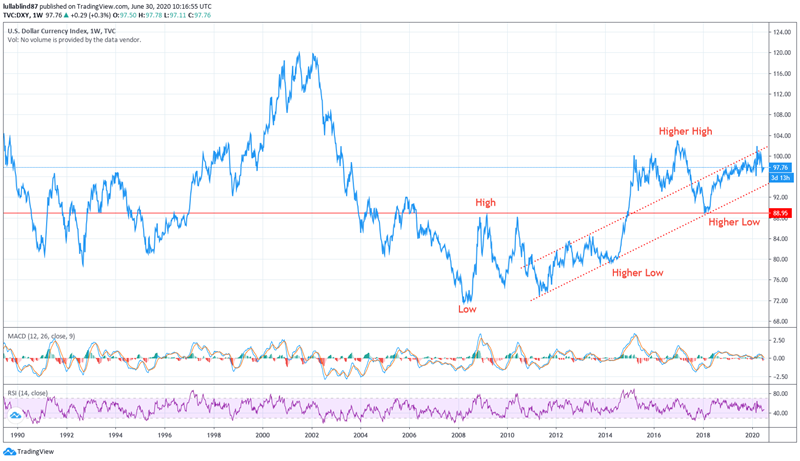800x461 pixels.
Task: Click the 2008 label on time axis
Action: [x=459, y=437]
